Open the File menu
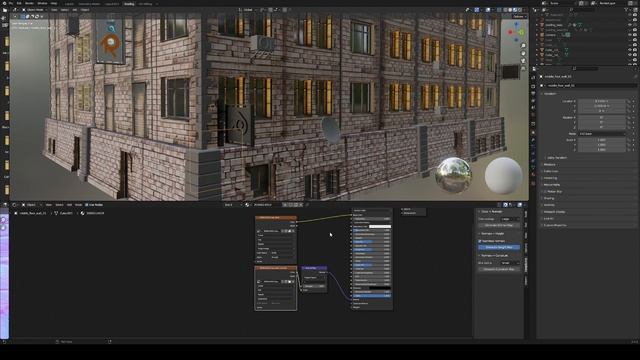 [x=10, y=3]
